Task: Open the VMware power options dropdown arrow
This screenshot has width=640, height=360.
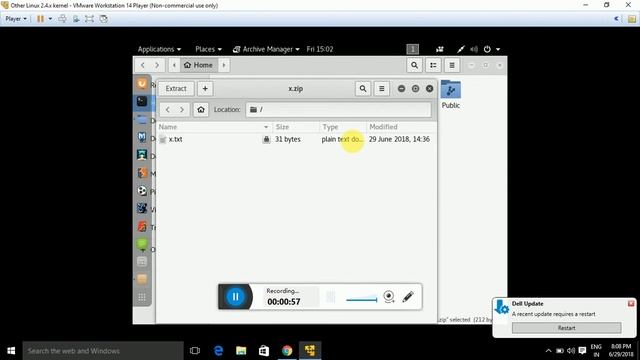Action: click(x=50, y=19)
